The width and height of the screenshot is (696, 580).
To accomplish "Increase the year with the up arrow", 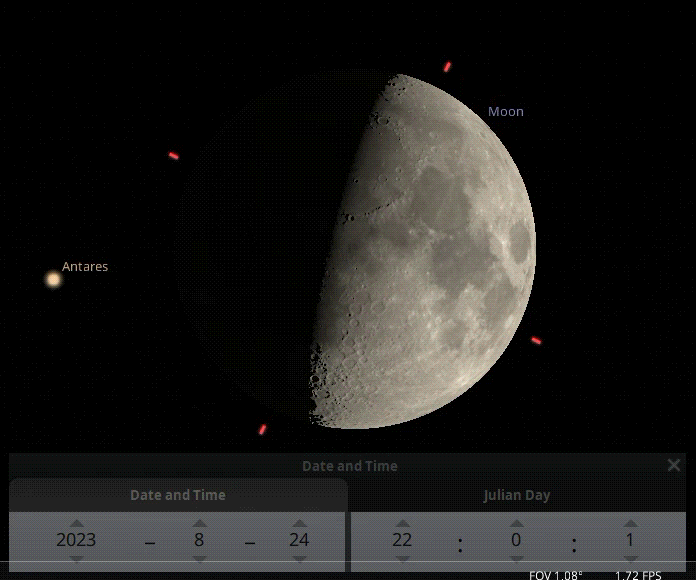I will tap(76, 522).
